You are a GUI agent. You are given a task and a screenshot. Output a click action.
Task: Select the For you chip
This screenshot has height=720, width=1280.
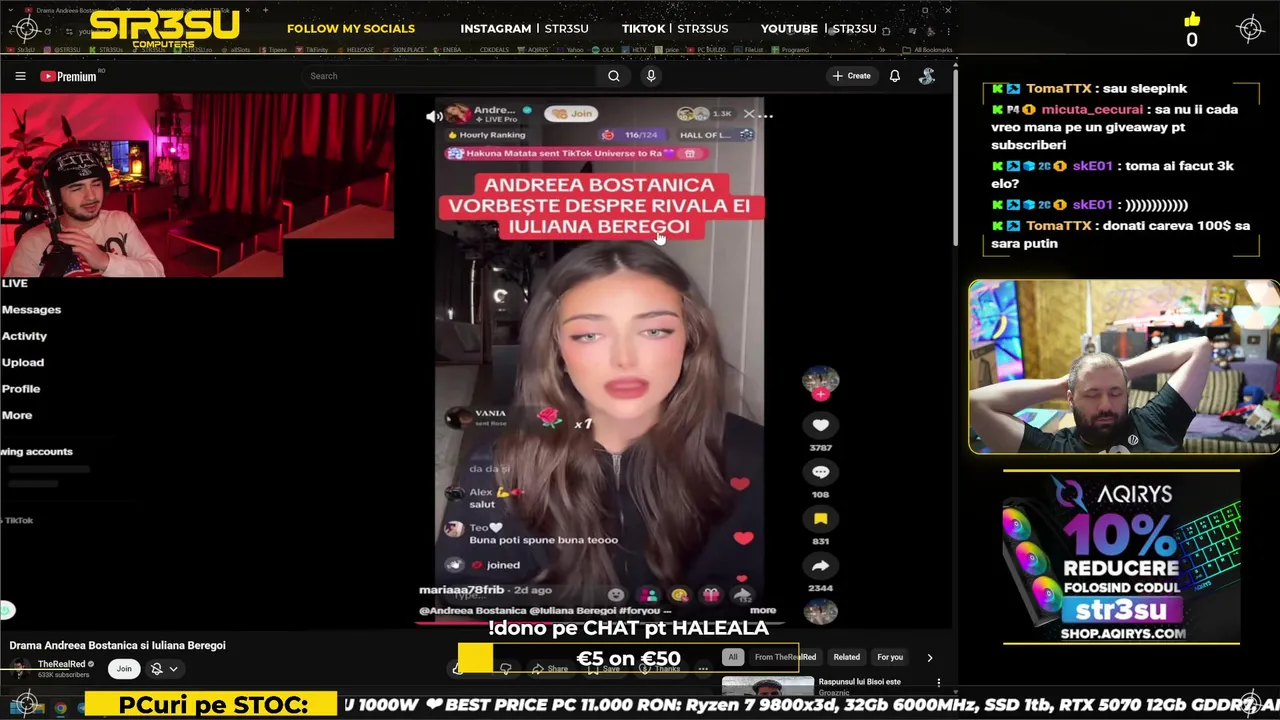tap(890, 657)
